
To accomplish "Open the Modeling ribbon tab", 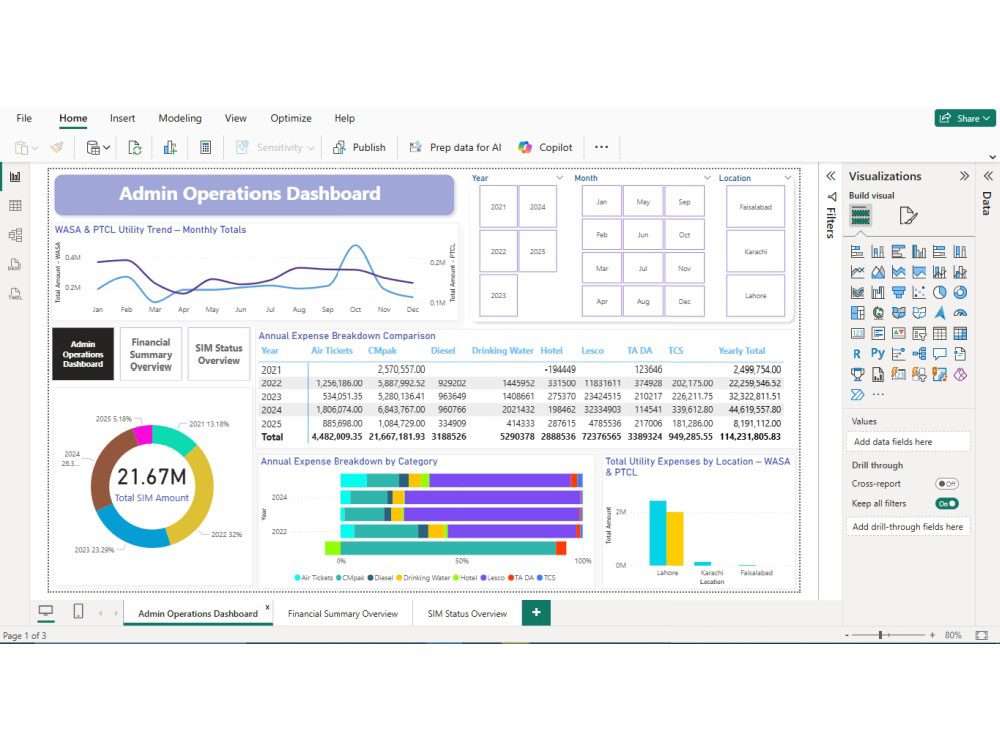I will (180, 118).
